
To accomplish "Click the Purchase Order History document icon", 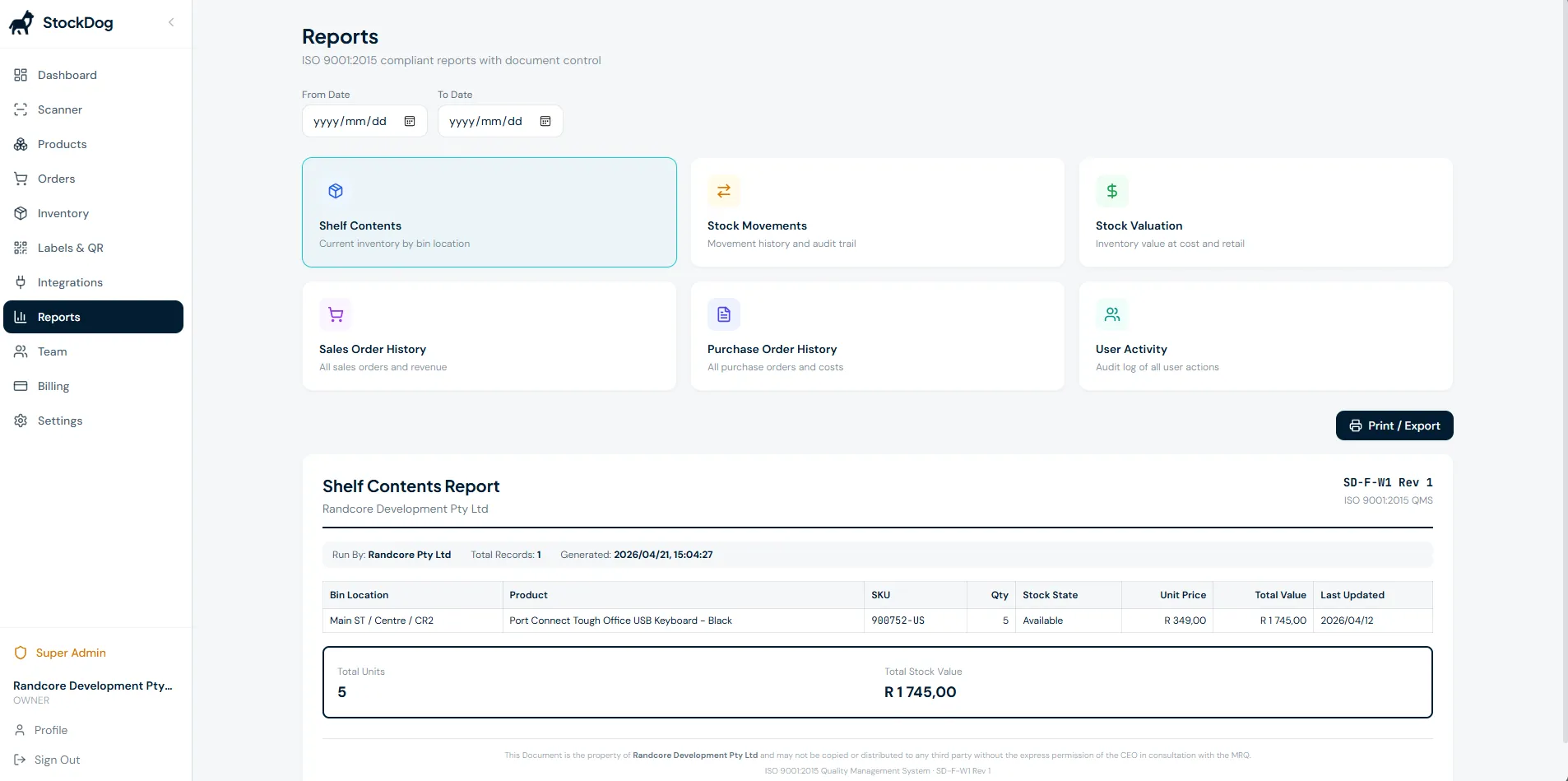I will coord(724,314).
